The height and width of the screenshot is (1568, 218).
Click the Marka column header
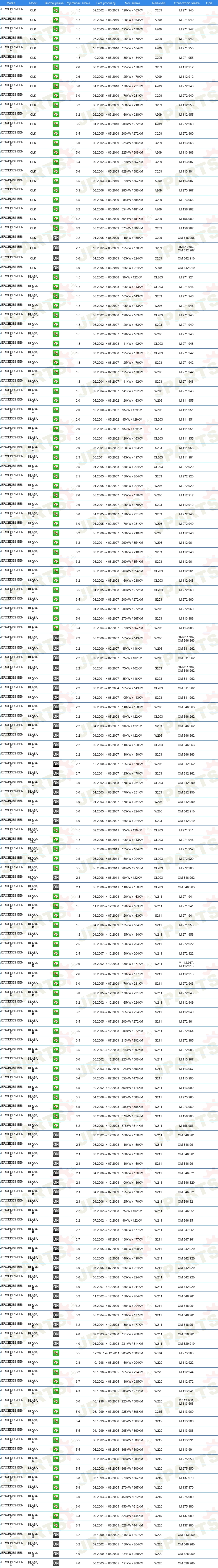click(11, 3)
